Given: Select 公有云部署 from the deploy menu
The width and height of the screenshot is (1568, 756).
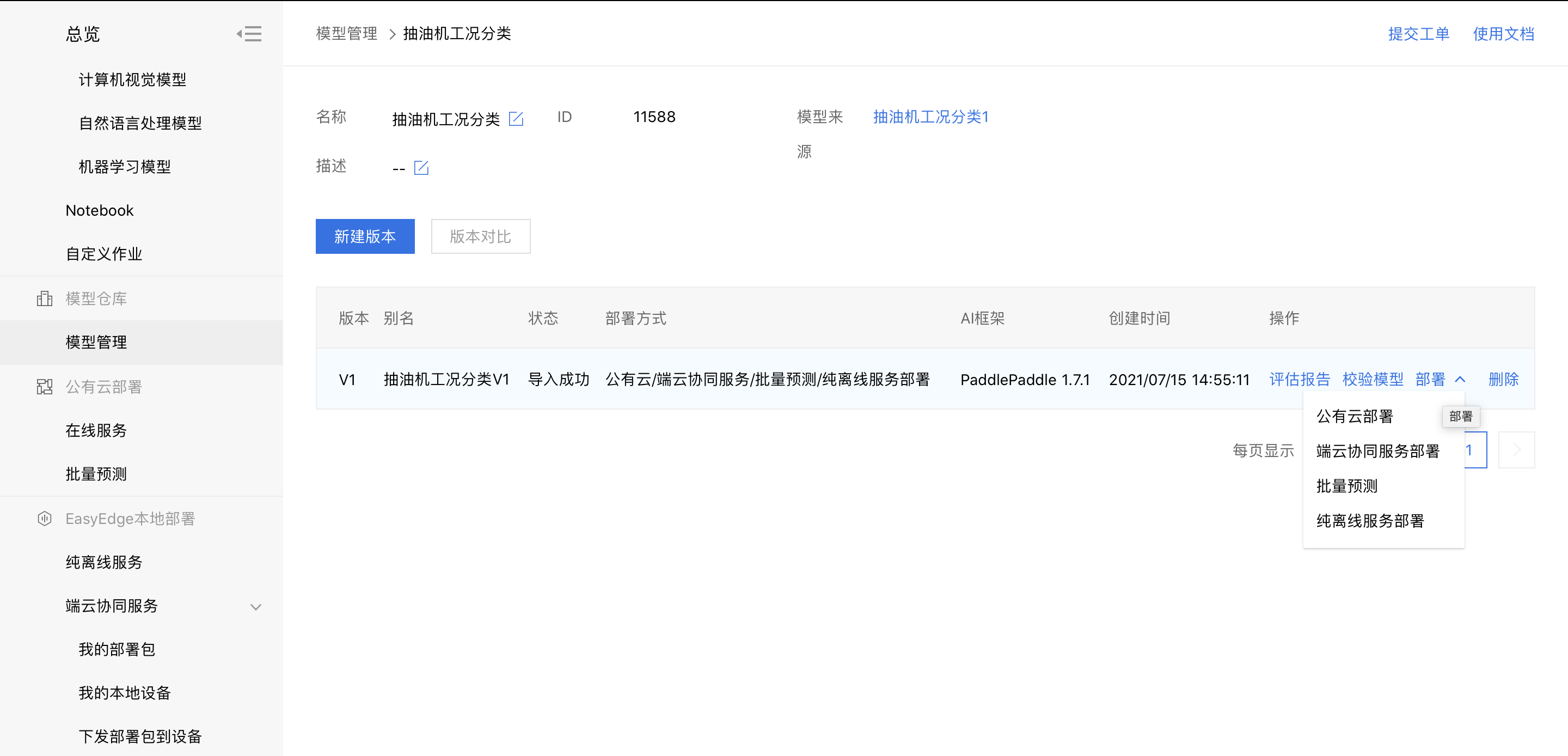Looking at the screenshot, I should tap(1355, 416).
